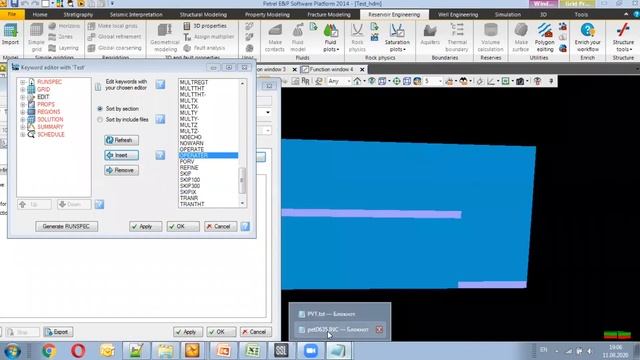Switch to the Property Modeling ribbon tab
This screenshot has height=360, width=640.
pos(267,14)
